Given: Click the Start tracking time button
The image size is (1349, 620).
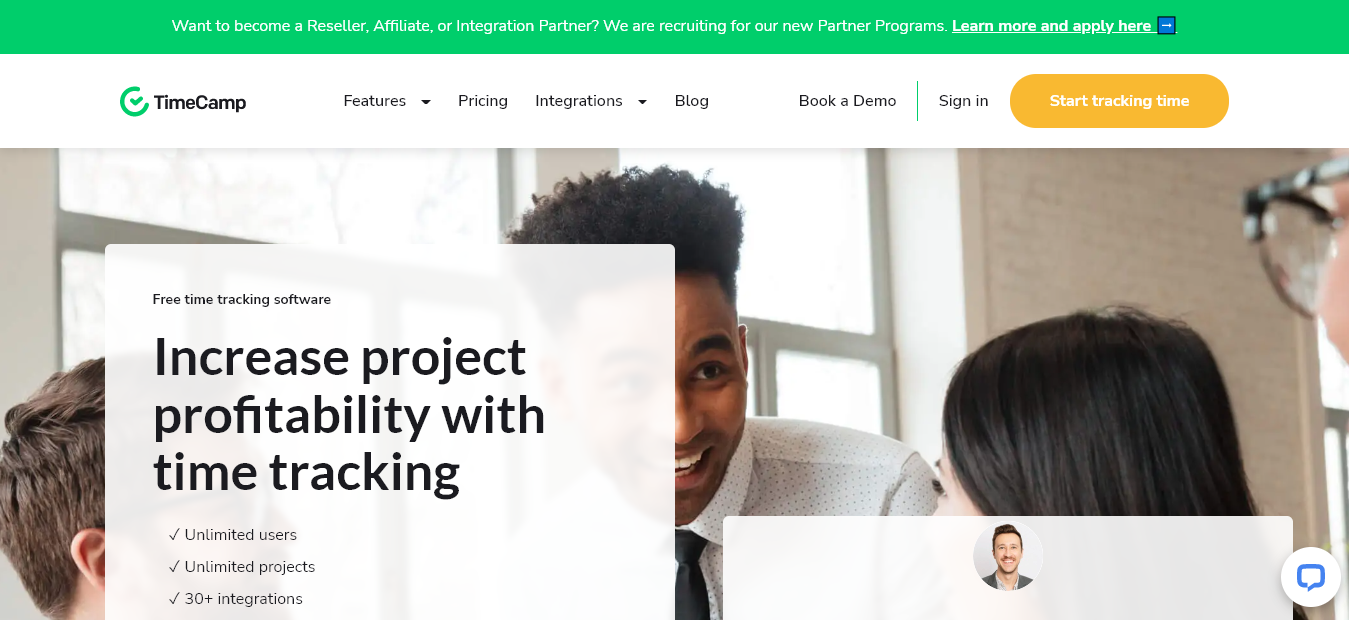Looking at the screenshot, I should point(1119,101).
